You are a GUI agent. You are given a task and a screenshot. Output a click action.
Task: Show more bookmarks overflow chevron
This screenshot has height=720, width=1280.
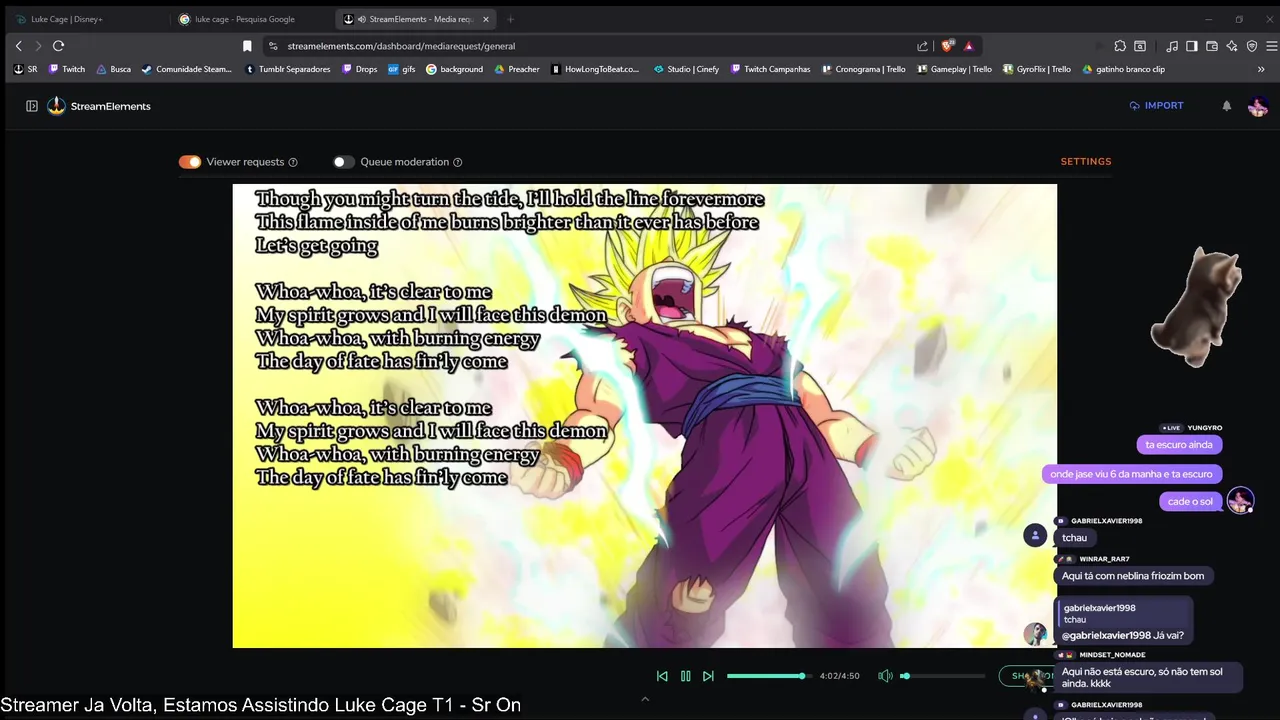click(1261, 70)
